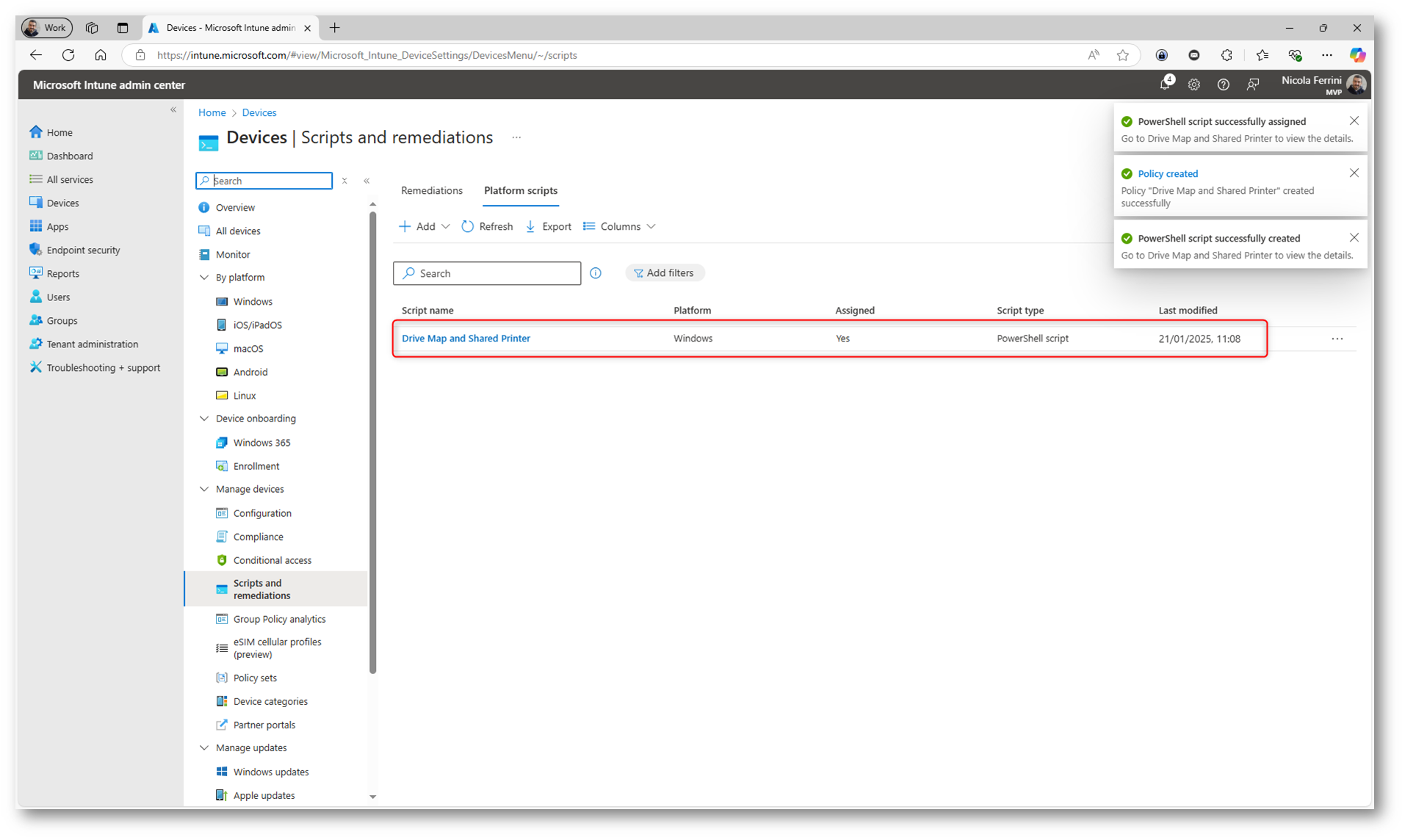Open the feedback icon in header

click(x=1253, y=84)
